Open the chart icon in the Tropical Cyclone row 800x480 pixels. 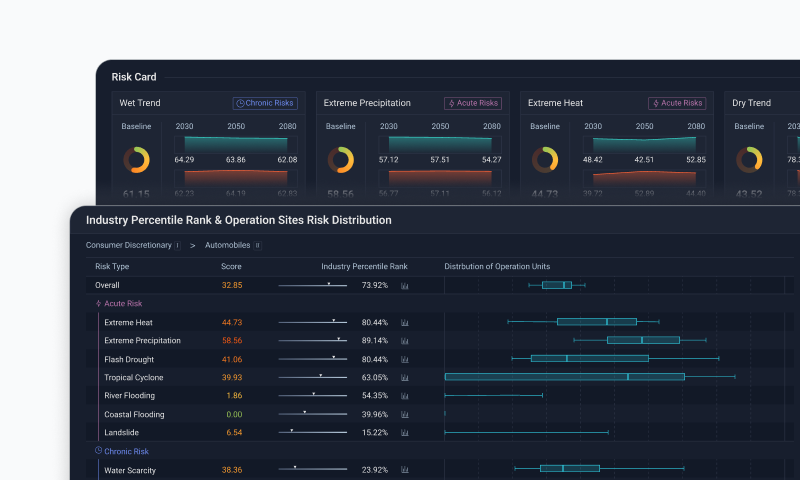405,377
